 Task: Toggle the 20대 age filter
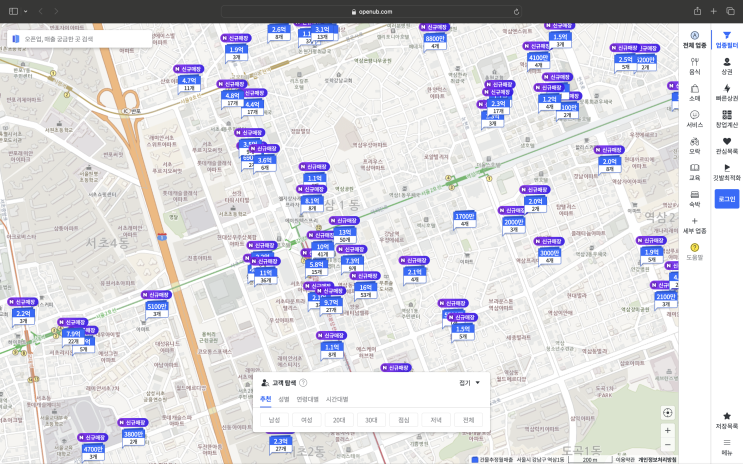click(x=339, y=420)
